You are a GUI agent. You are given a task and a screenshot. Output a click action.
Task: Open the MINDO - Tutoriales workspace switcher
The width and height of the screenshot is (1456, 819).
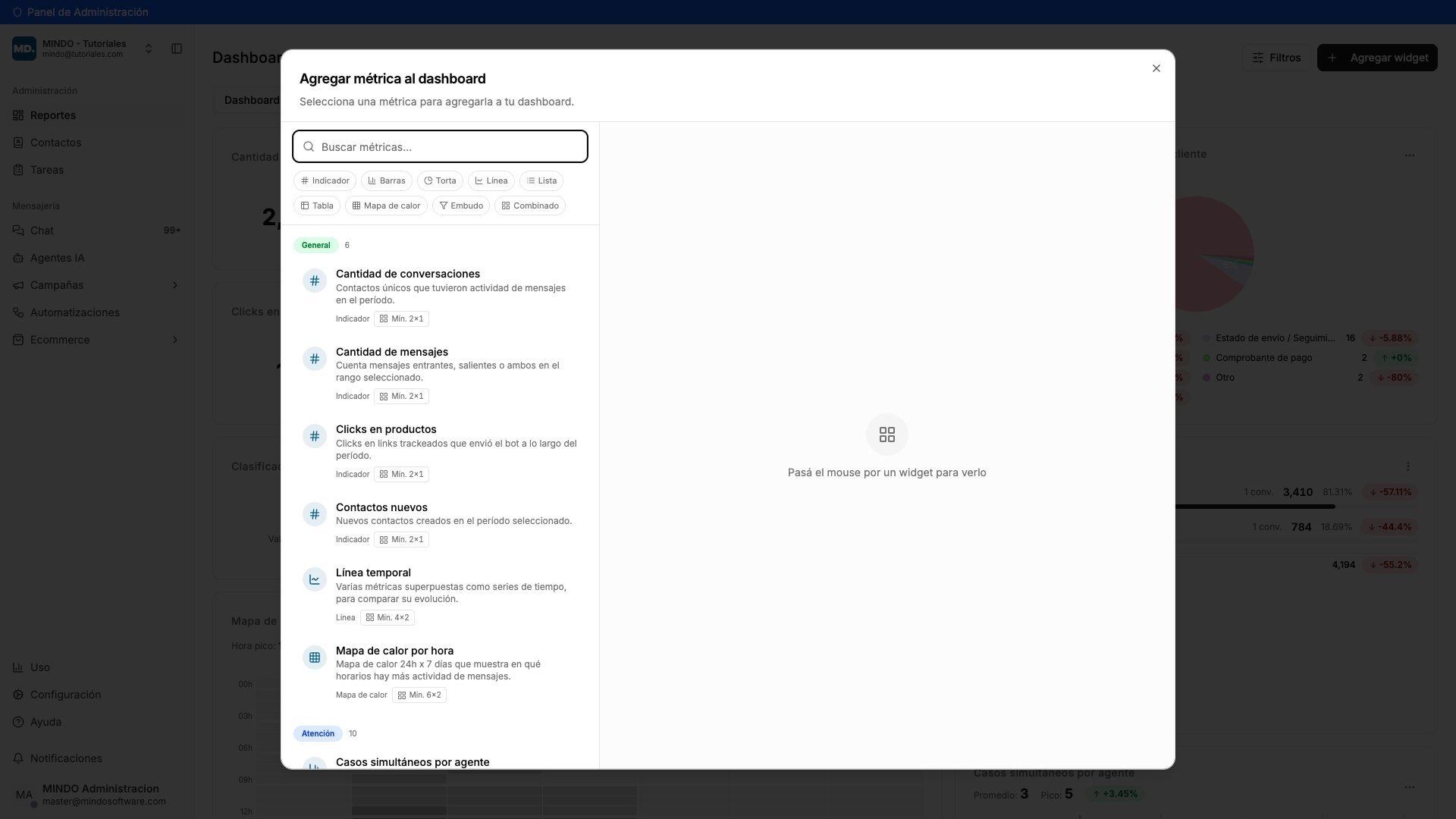coord(83,49)
